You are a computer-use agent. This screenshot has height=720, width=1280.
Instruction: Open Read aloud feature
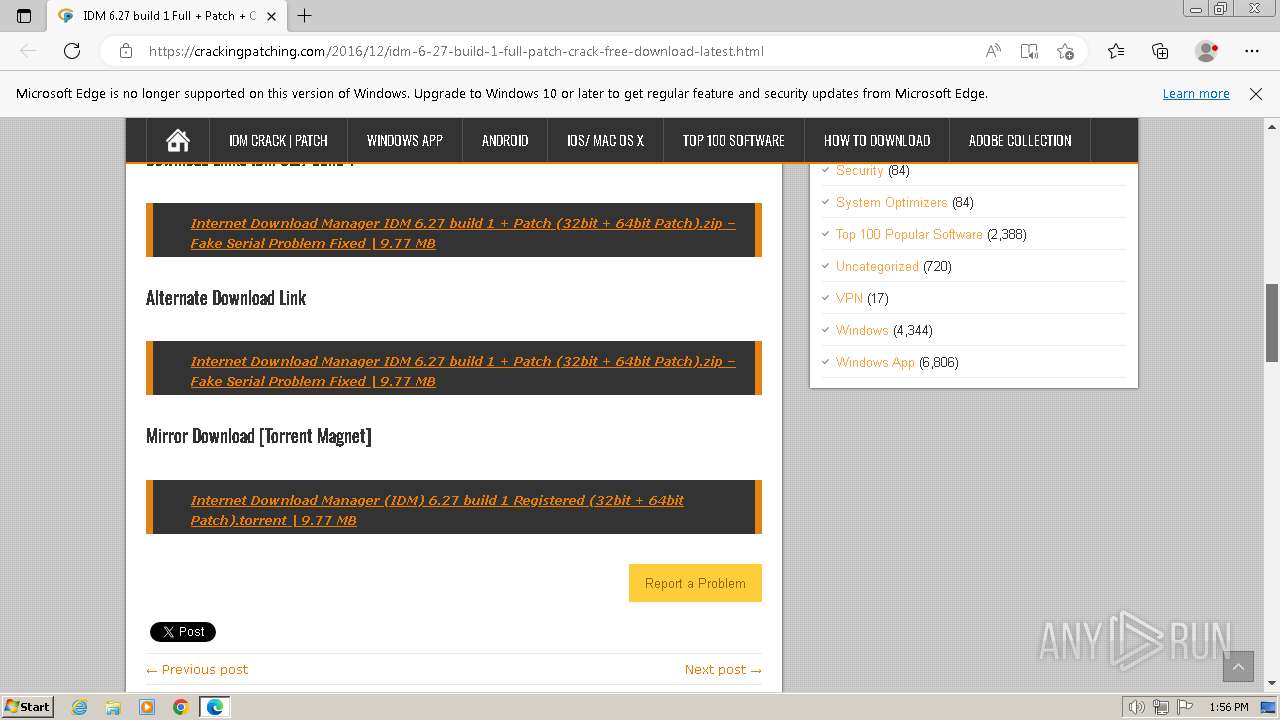993,51
